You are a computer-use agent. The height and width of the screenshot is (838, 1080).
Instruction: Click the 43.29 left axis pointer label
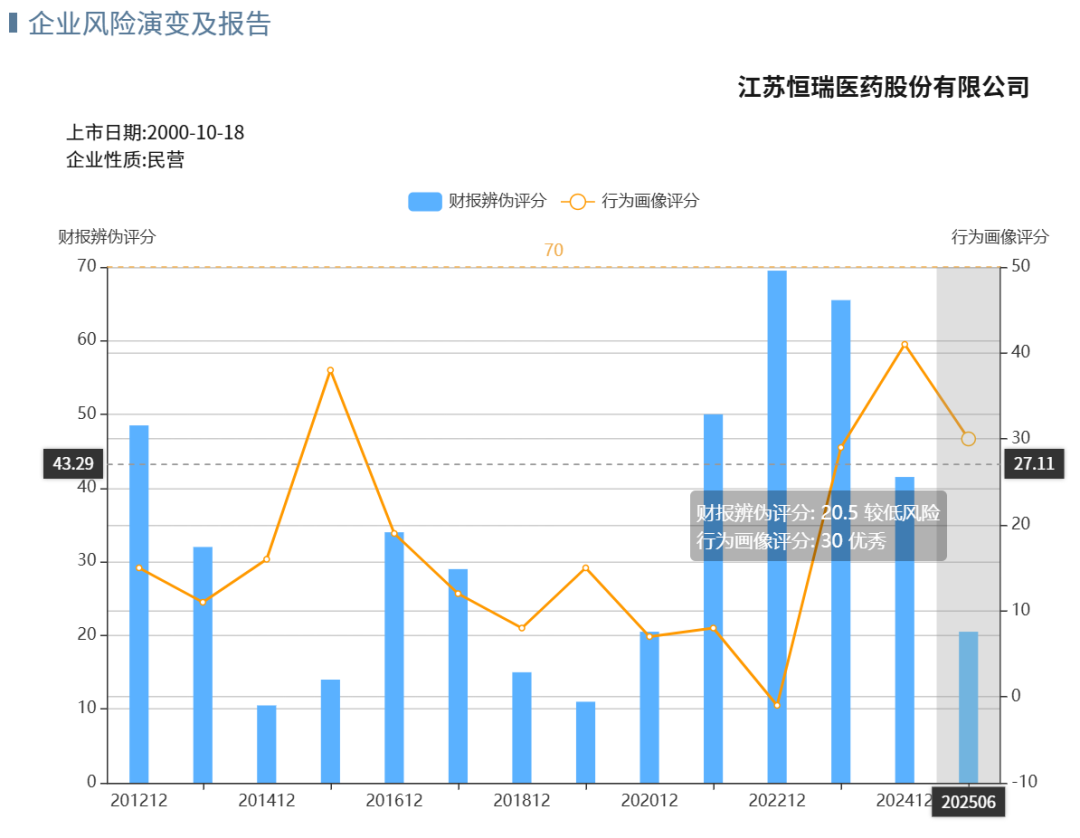coord(73,463)
